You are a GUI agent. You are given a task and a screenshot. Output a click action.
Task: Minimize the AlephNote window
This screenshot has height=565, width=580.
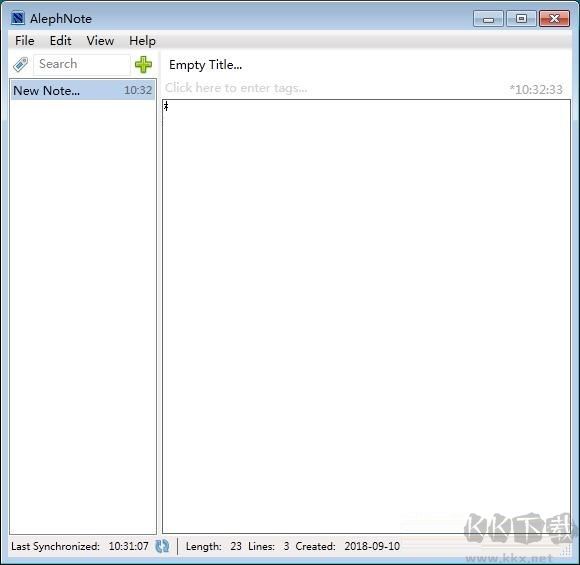click(488, 19)
